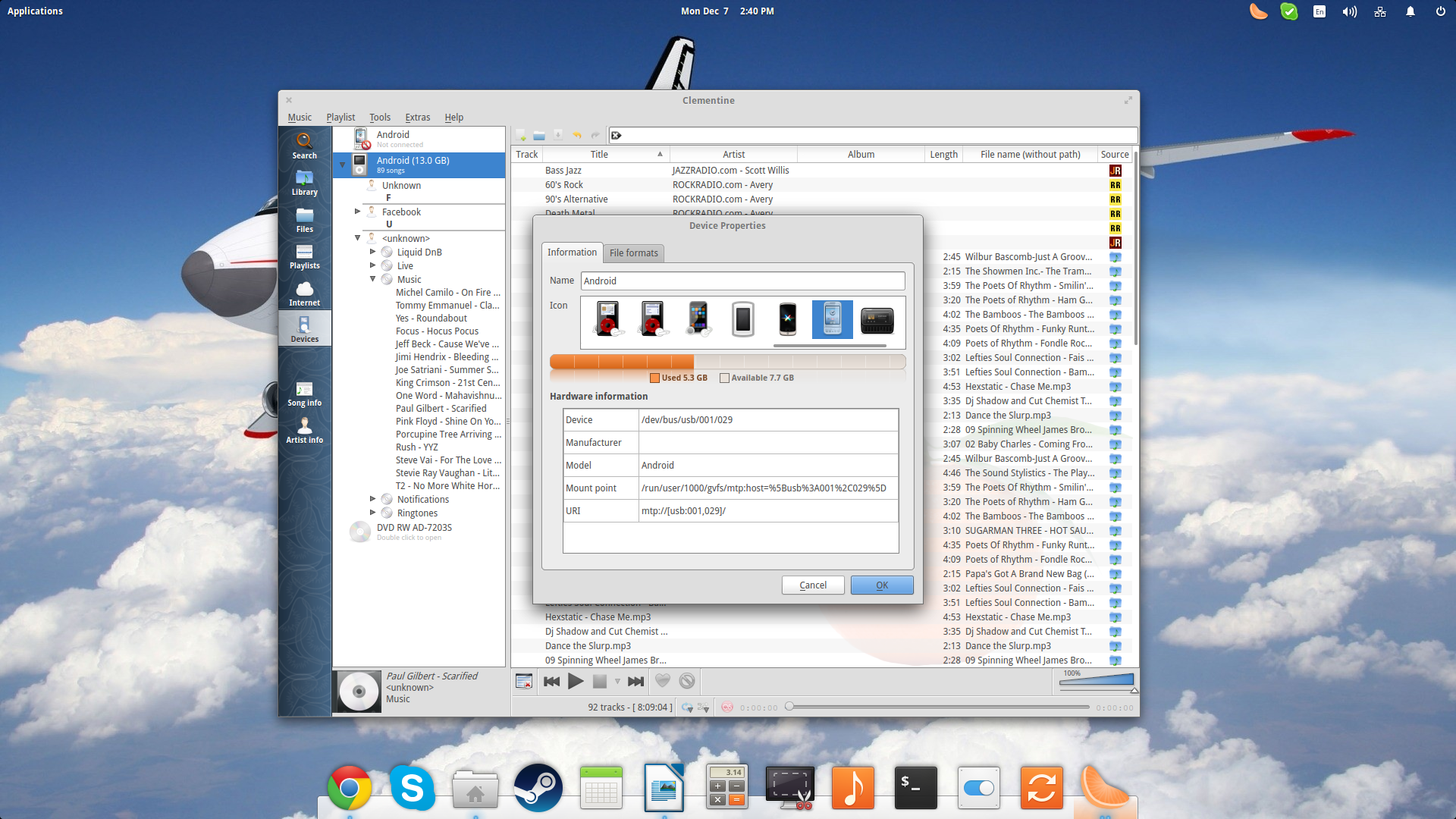
Task: Expand the Liquid DnB album
Action: pos(372,252)
